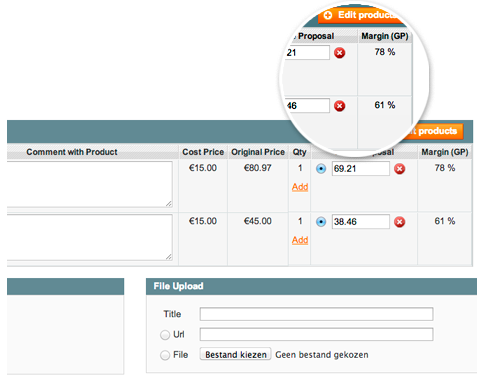
Task: Click the Geen bestand gekozen text
Action: click(x=322, y=355)
